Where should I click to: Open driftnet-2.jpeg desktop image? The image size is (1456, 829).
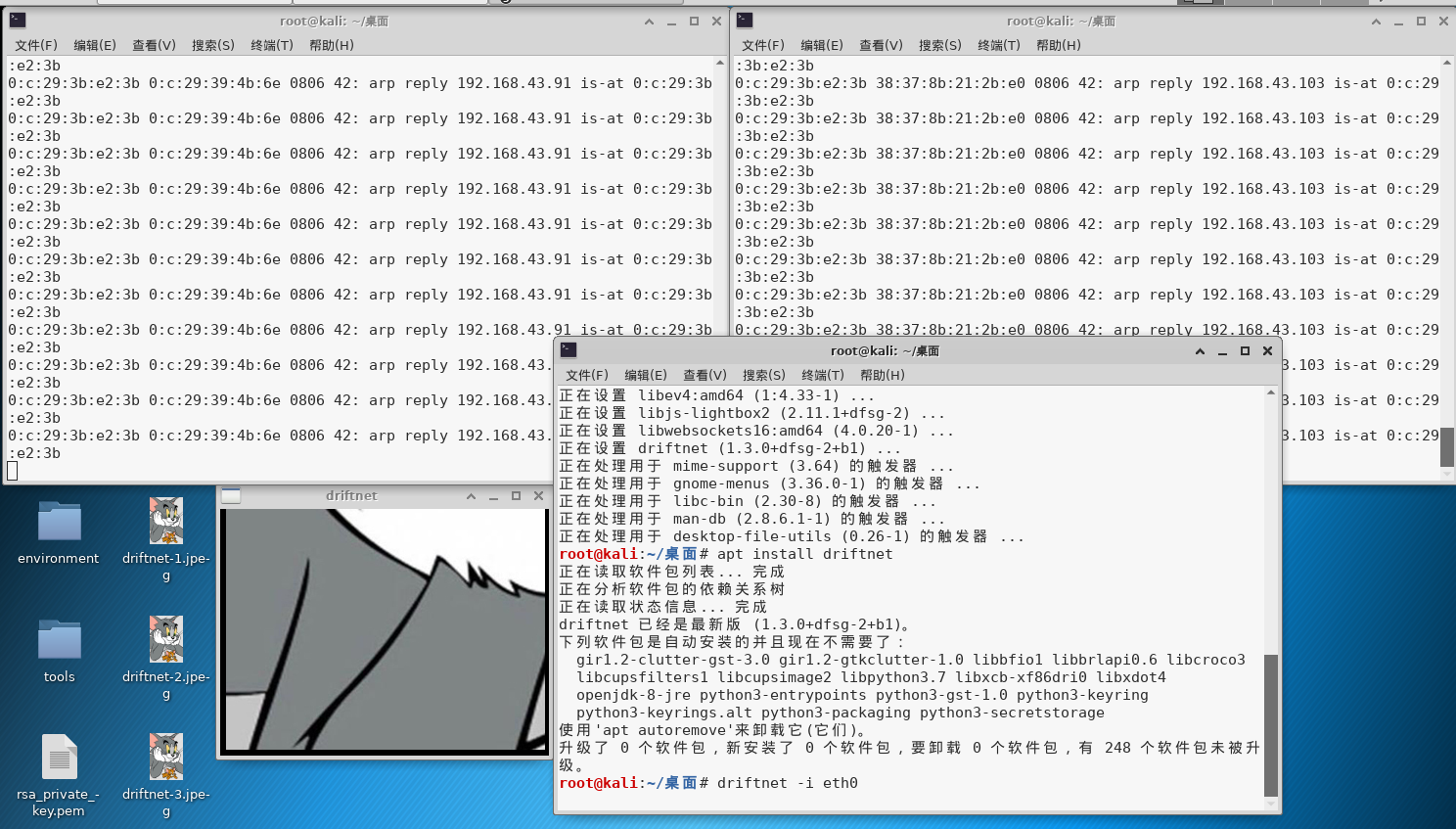pos(166,639)
